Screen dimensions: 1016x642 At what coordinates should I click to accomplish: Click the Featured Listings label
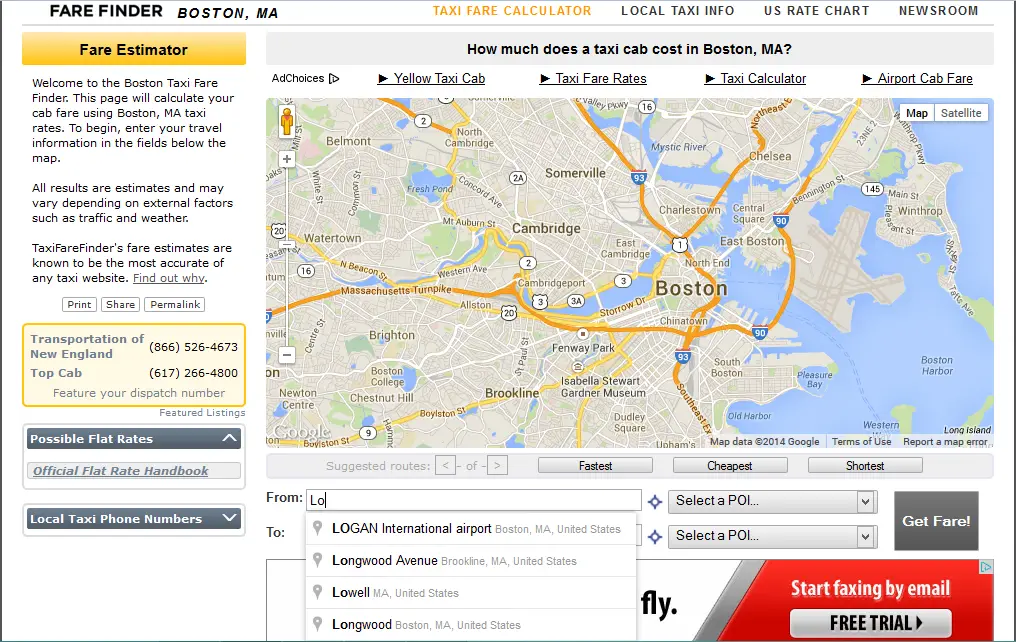pos(202,413)
